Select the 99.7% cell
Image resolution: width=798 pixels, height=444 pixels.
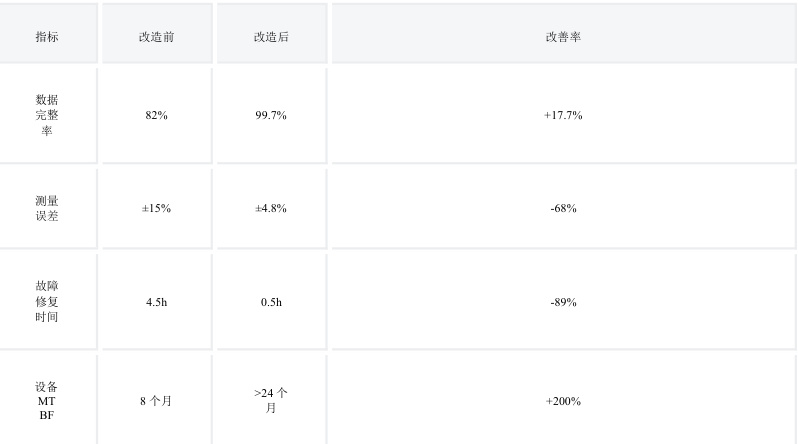[x=271, y=115]
